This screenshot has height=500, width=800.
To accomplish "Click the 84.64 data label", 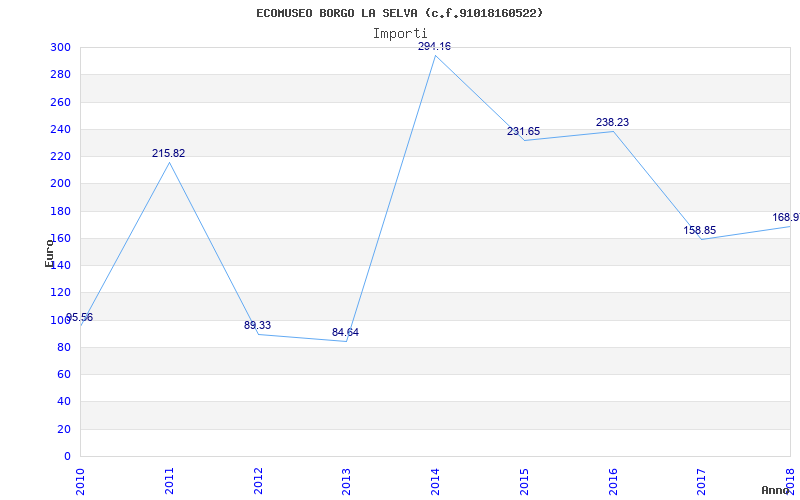I will [345, 333].
